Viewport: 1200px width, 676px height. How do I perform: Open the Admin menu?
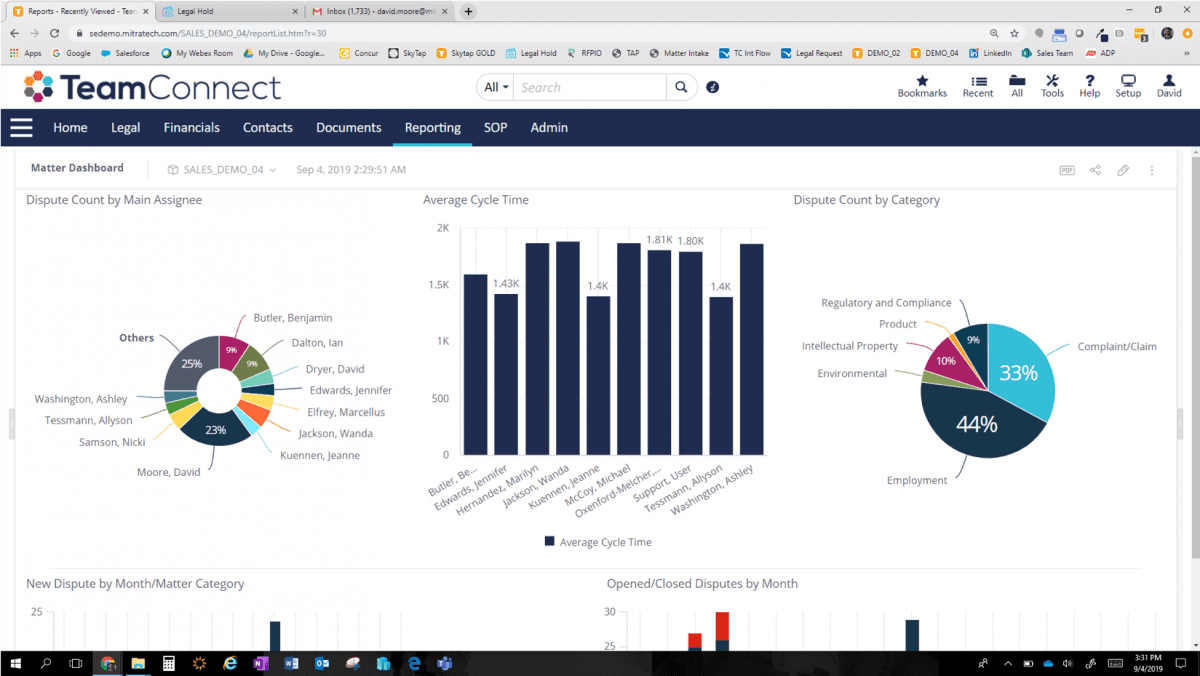[549, 128]
